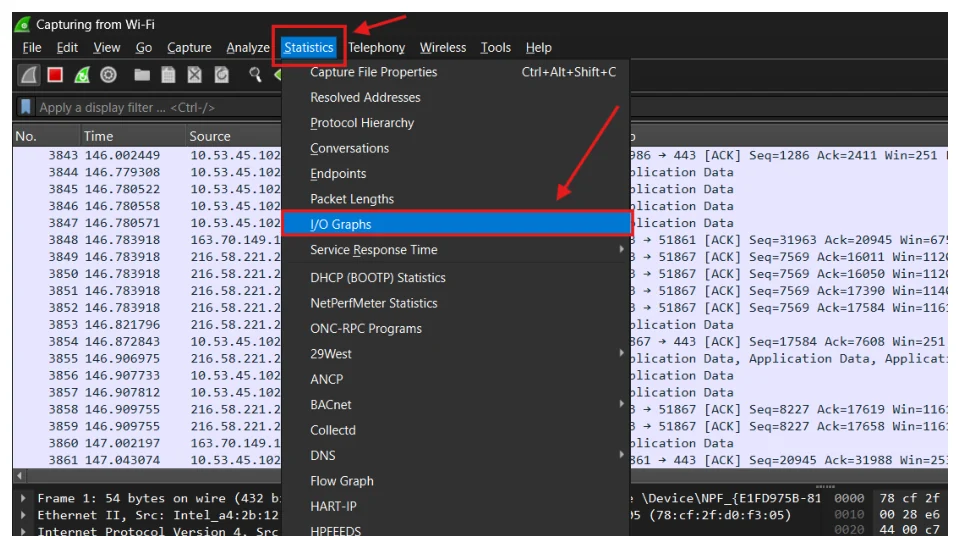
Task: Click the Wireshark logo in the title bar
Action: click(x=23, y=25)
